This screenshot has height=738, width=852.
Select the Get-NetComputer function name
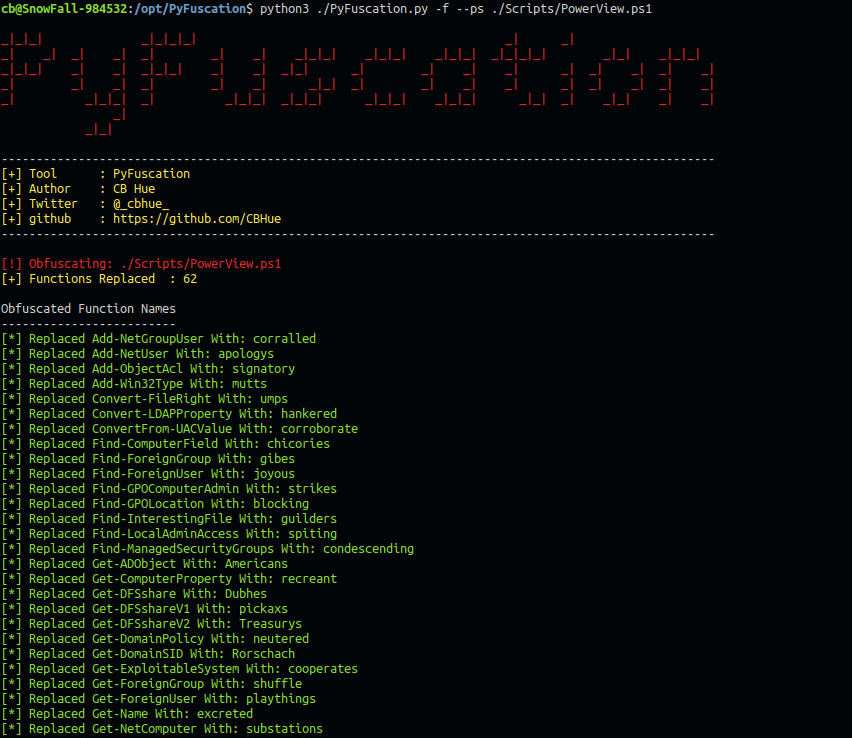145,729
